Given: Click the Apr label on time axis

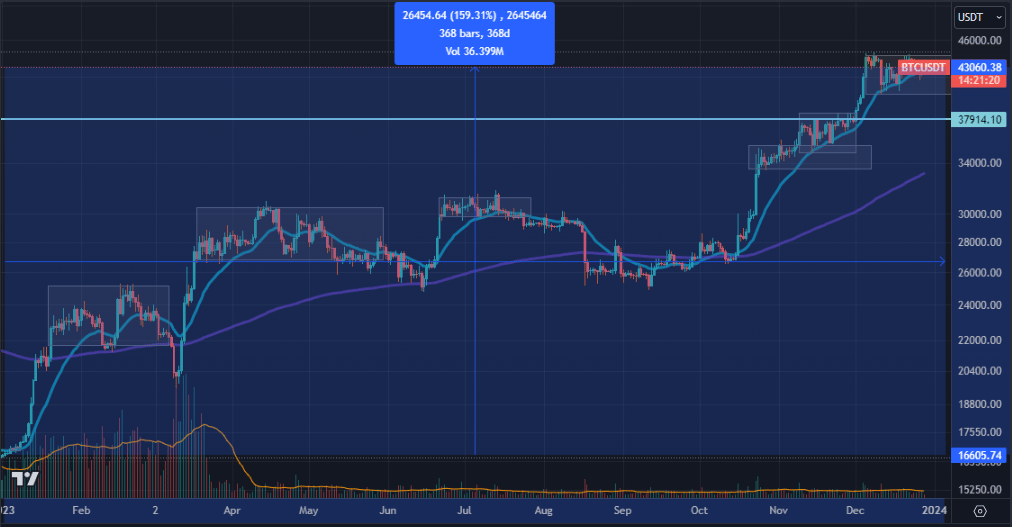Looking at the screenshot, I should [x=232, y=510].
